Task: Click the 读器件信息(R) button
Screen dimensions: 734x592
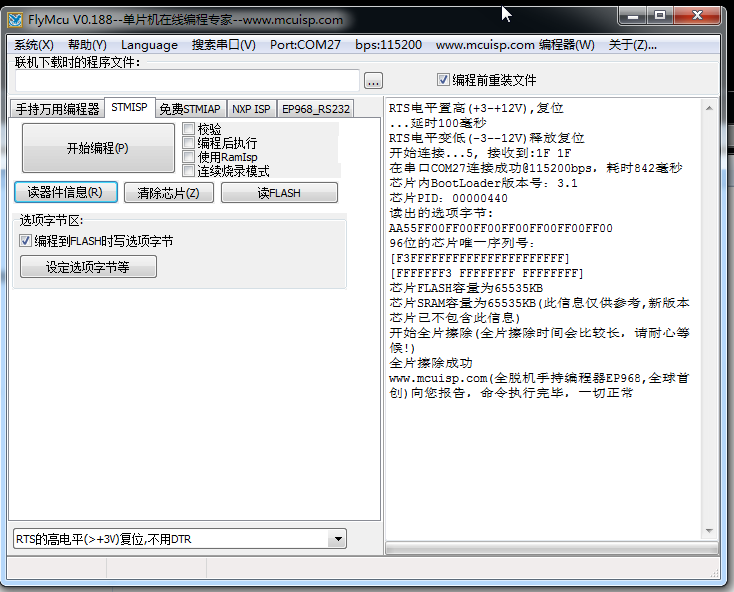Action: tap(66, 193)
